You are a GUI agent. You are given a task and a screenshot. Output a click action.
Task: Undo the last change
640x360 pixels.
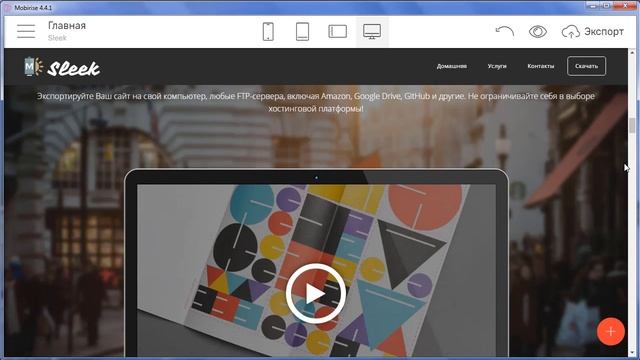tap(504, 31)
